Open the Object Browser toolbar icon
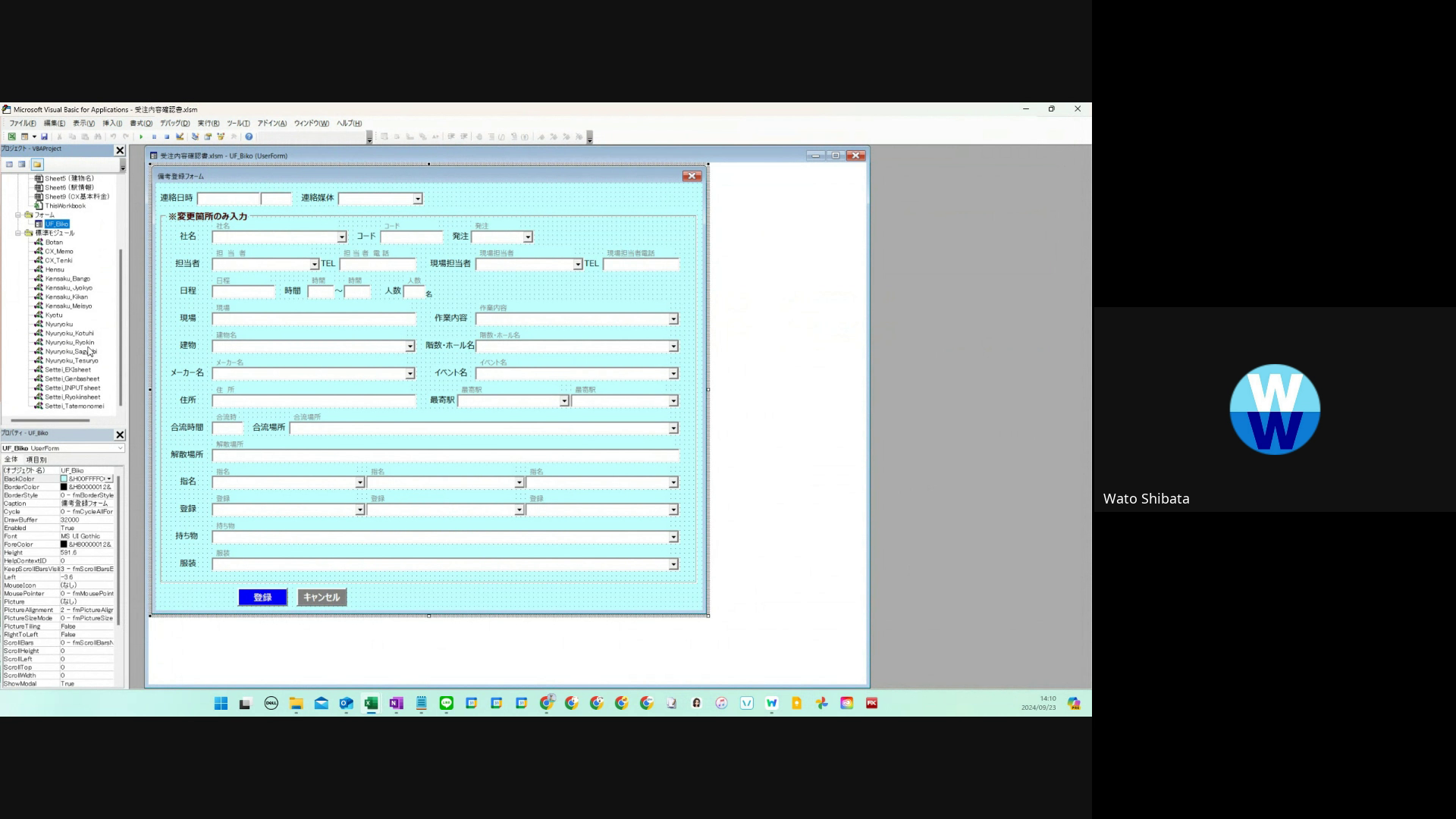This screenshot has height=819, width=1456. tap(221, 136)
